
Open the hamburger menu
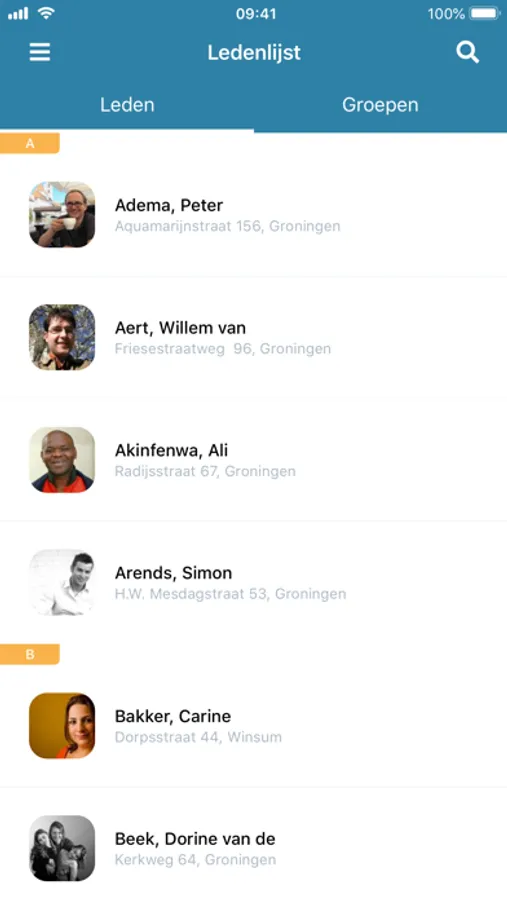pos(40,52)
